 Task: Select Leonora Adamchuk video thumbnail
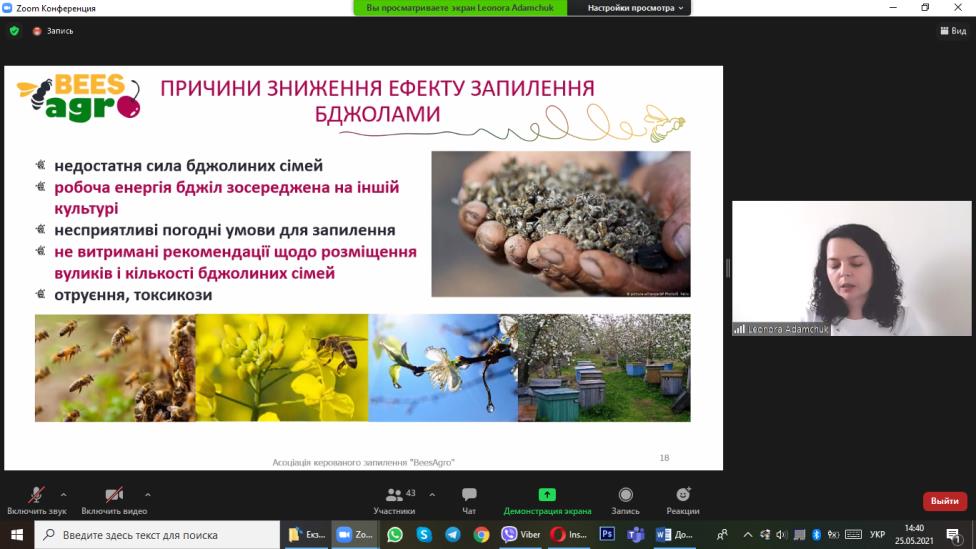click(x=852, y=268)
